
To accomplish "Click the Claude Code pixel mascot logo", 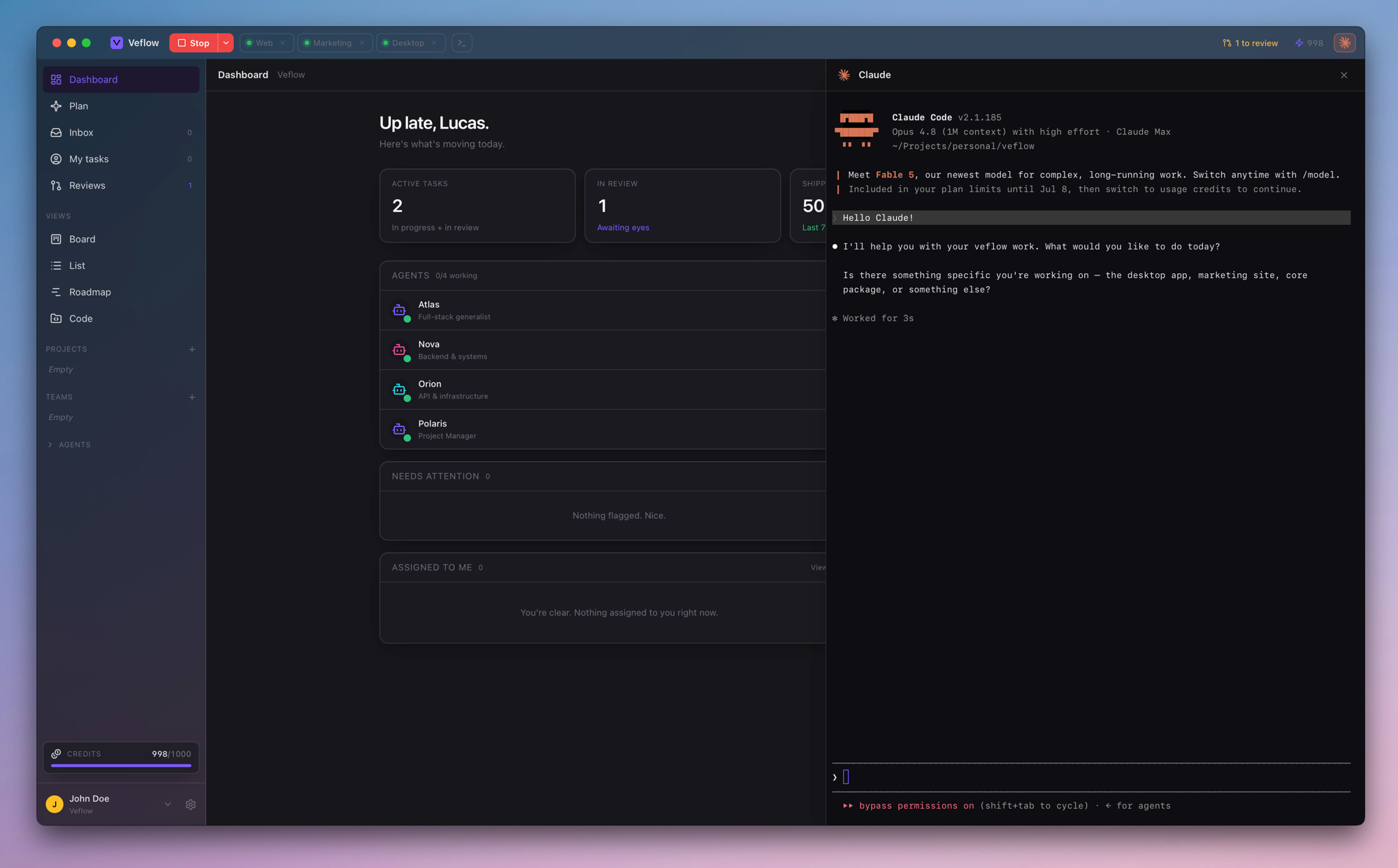I will (x=856, y=130).
